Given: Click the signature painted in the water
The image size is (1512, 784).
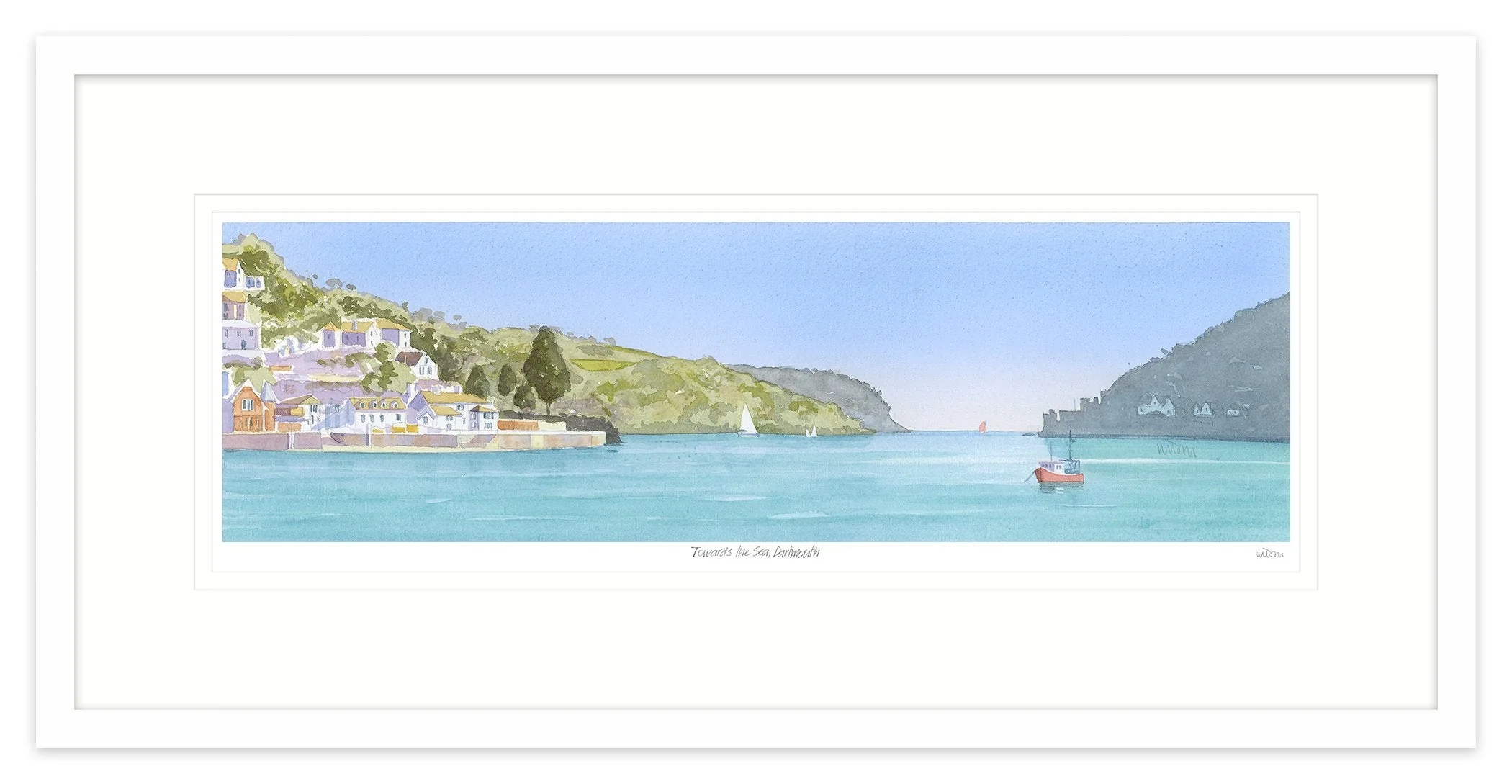Looking at the screenshot, I should point(1175,451).
